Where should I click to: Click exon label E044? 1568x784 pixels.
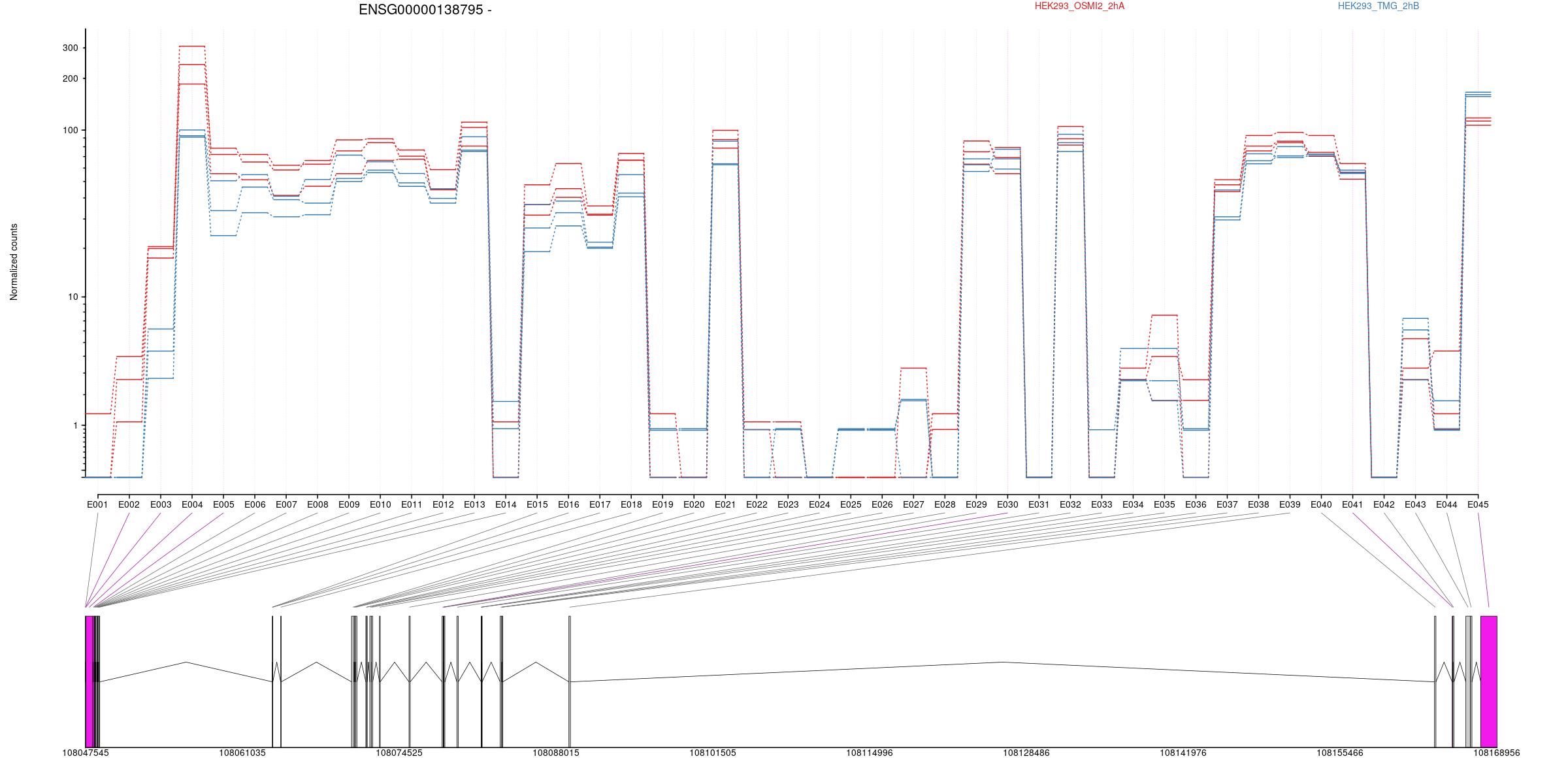[x=1446, y=504]
